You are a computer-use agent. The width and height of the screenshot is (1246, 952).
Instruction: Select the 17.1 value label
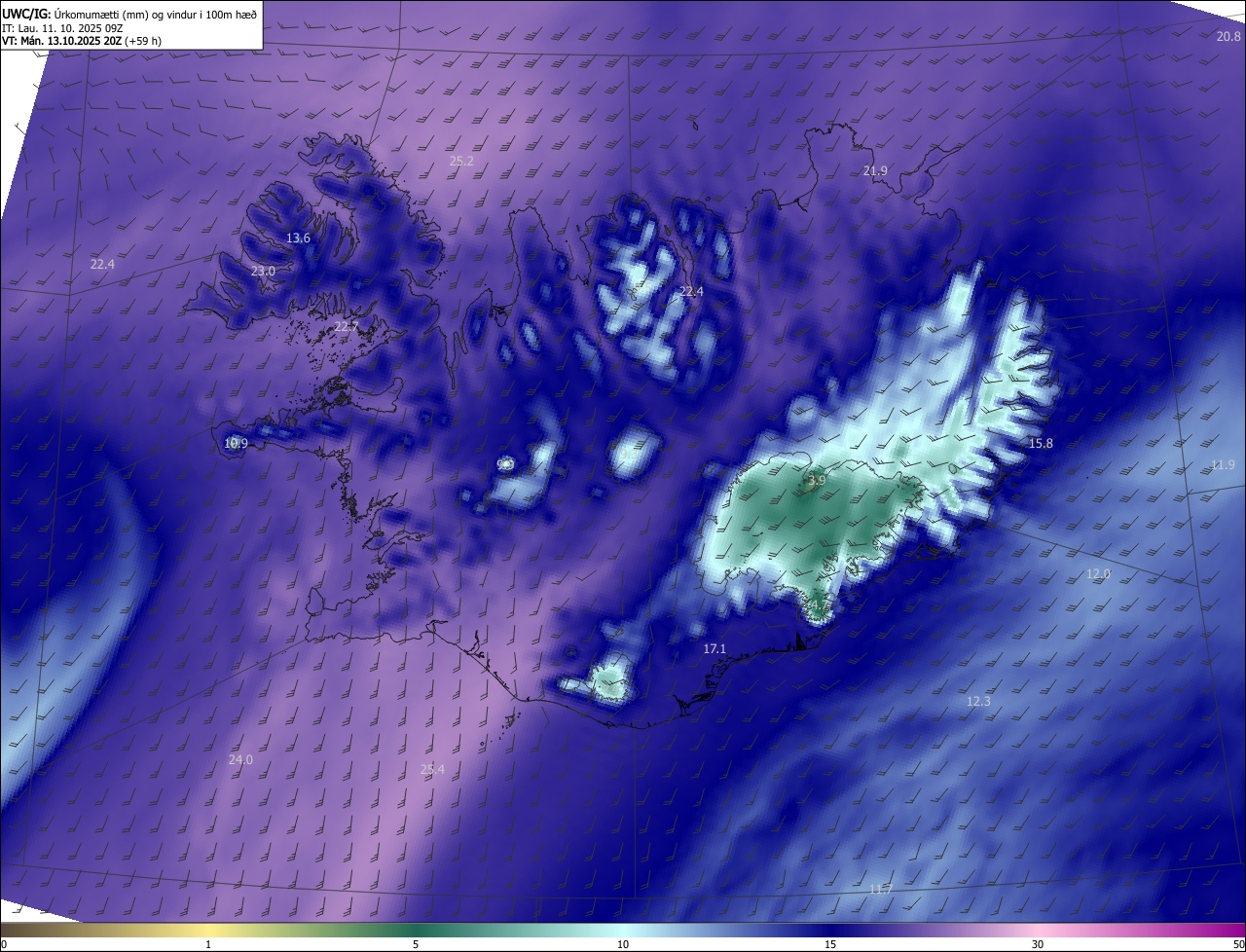coord(715,648)
